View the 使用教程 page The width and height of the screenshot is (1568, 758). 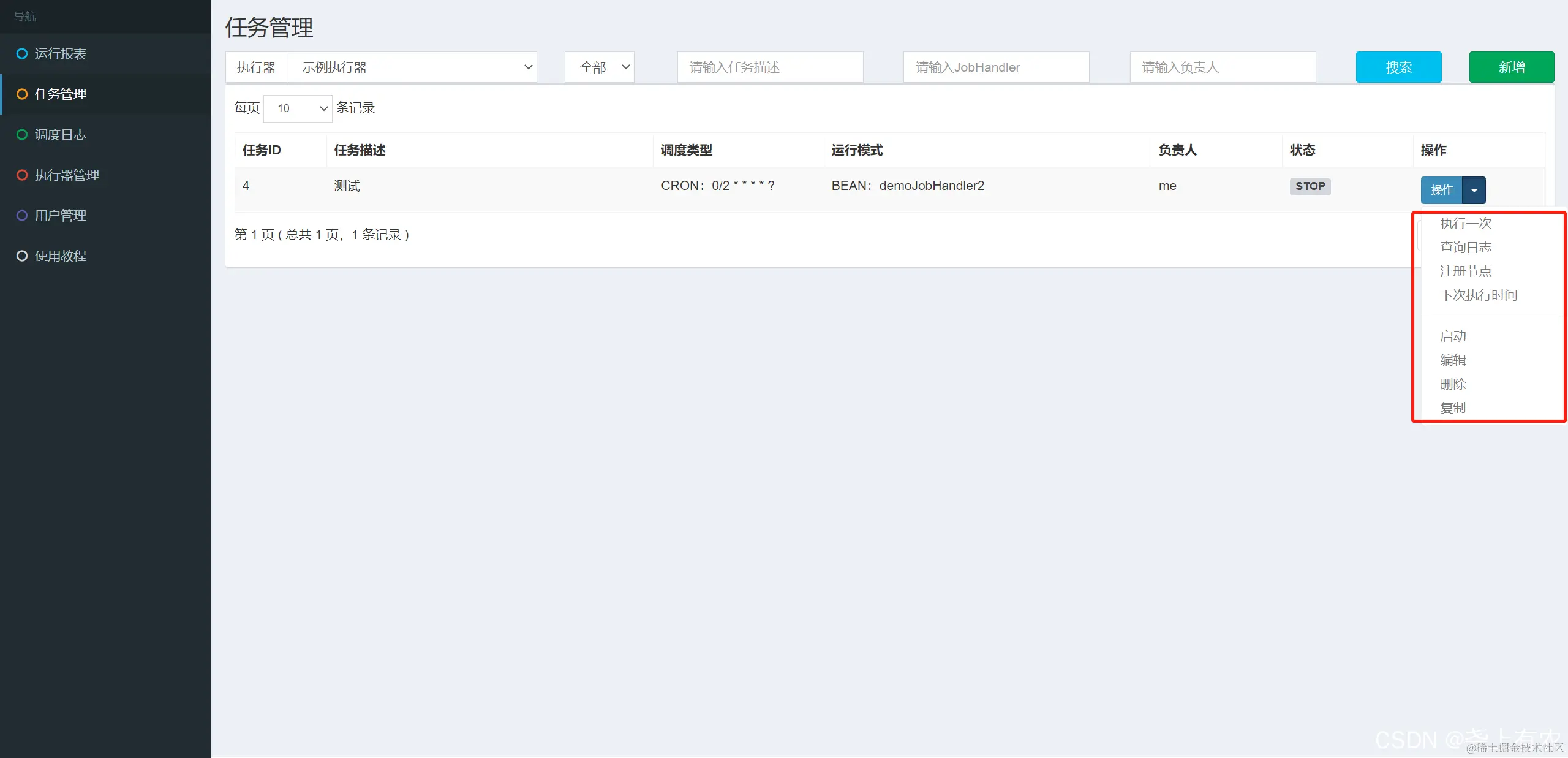coord(61,256)
